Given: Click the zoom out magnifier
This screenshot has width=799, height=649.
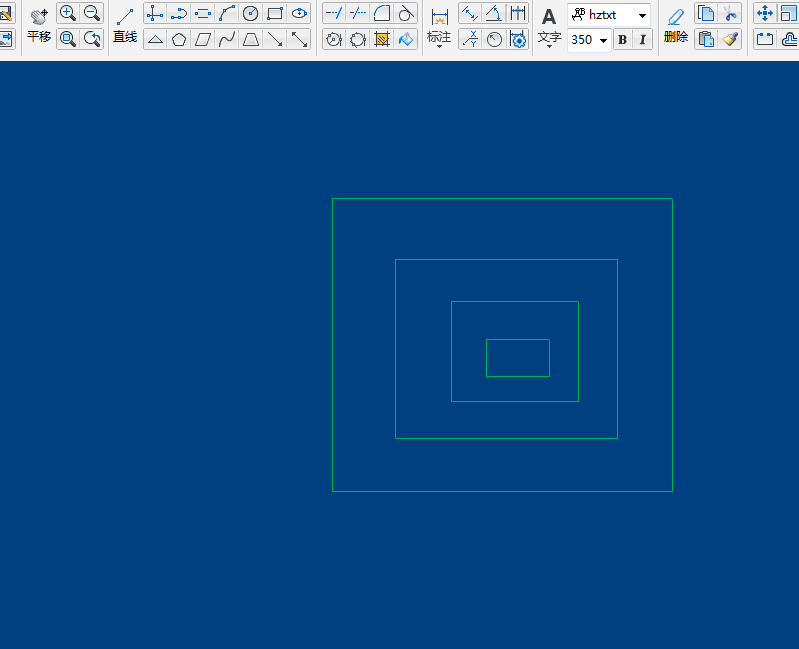Looking at the screenshot, I should point(92,13).
